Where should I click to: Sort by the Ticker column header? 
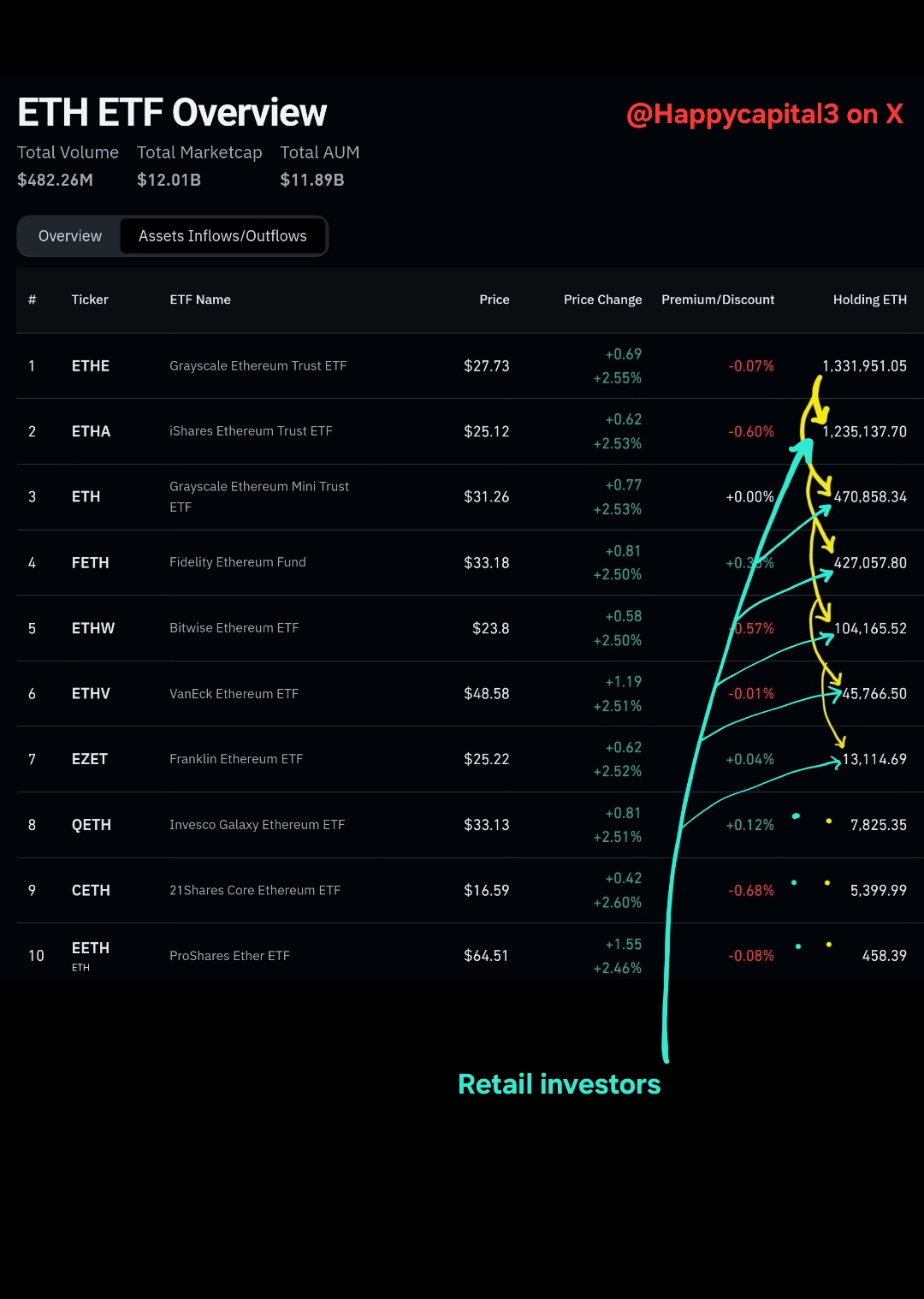[90, 300]
